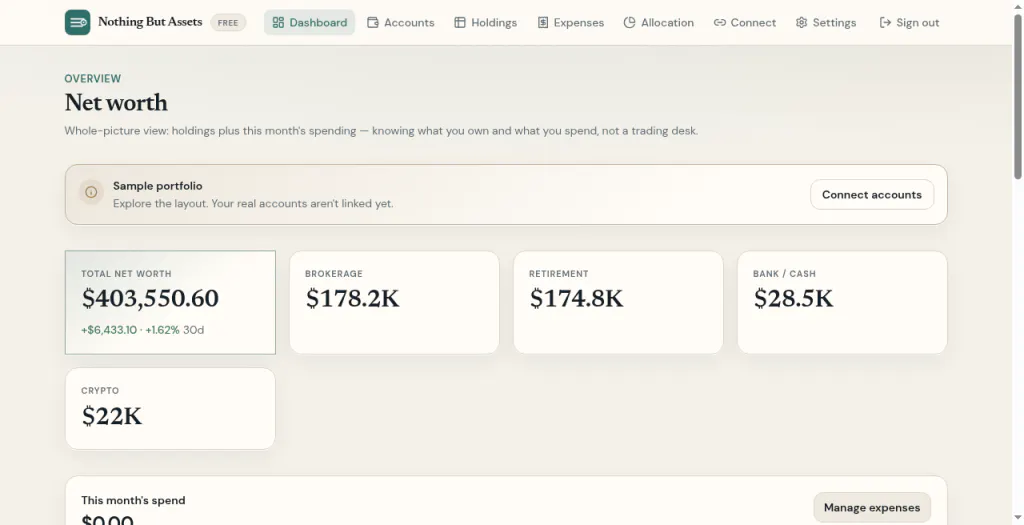Image resolution: width=1024 pixels, height=525 pixels.
Task: Click the Nothing But Assets brand name
Action: coord(150,22)
